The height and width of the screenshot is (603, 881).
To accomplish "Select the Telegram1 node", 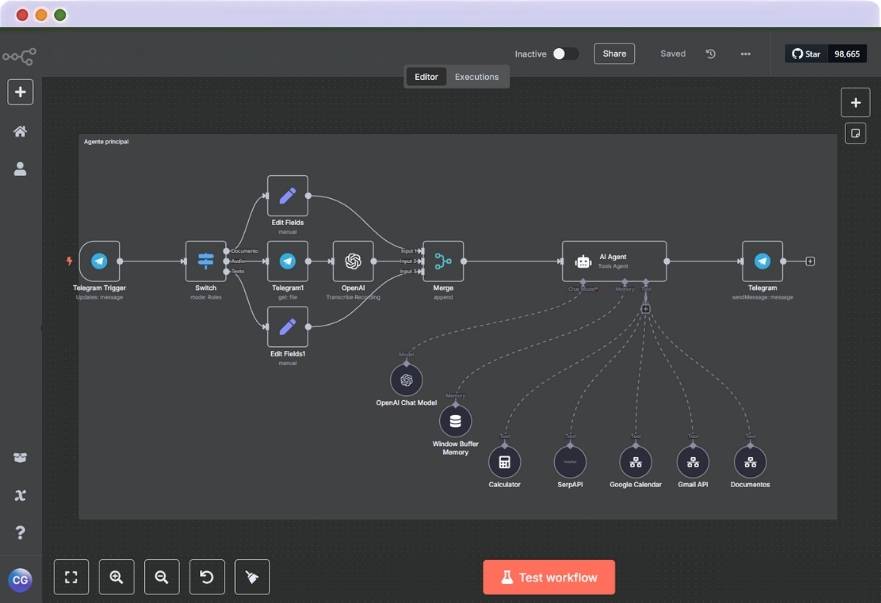I will [x=288, y=261].
